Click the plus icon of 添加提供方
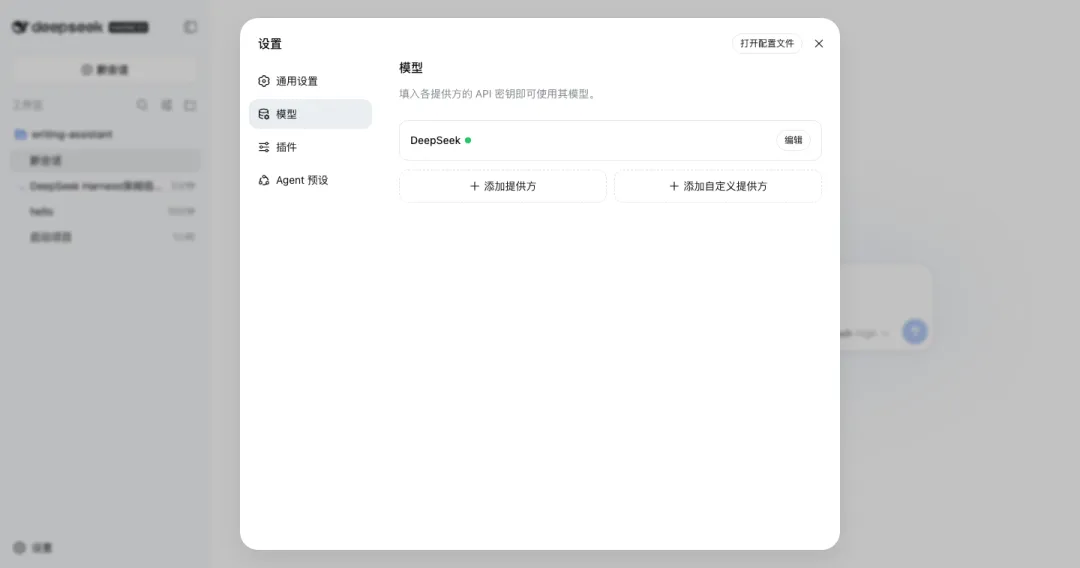The height and width of the screenshot is (568, 1080). [474, 187]
